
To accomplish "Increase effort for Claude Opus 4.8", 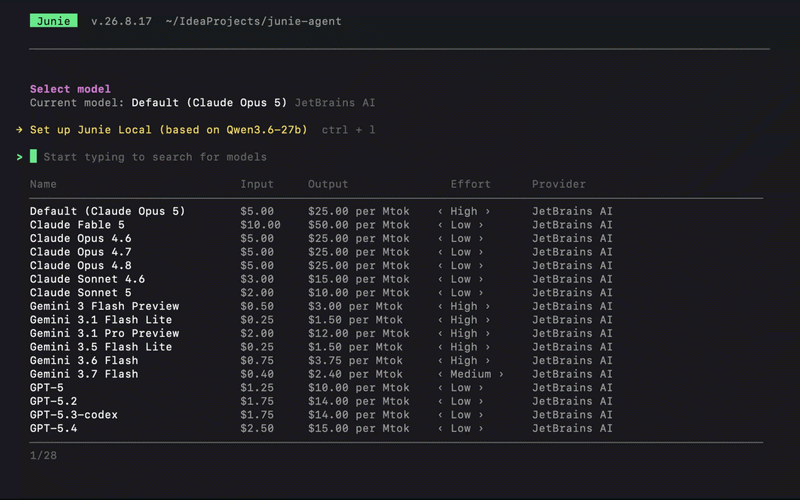I will (481, 265).
